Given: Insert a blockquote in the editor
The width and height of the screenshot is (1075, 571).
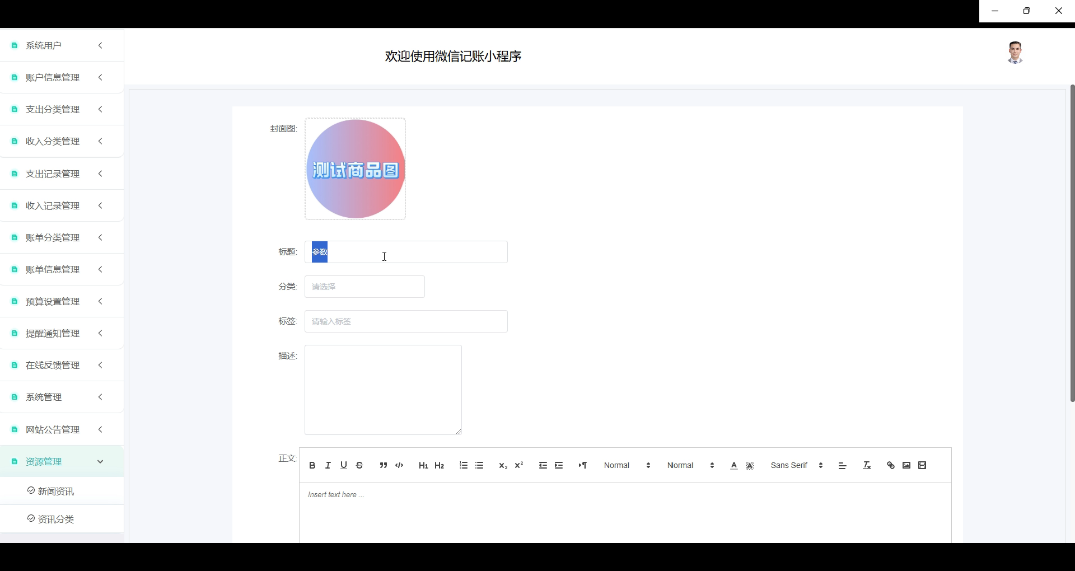Looking at the screenshot, I should pyautogui.click(x=383, y=465).
